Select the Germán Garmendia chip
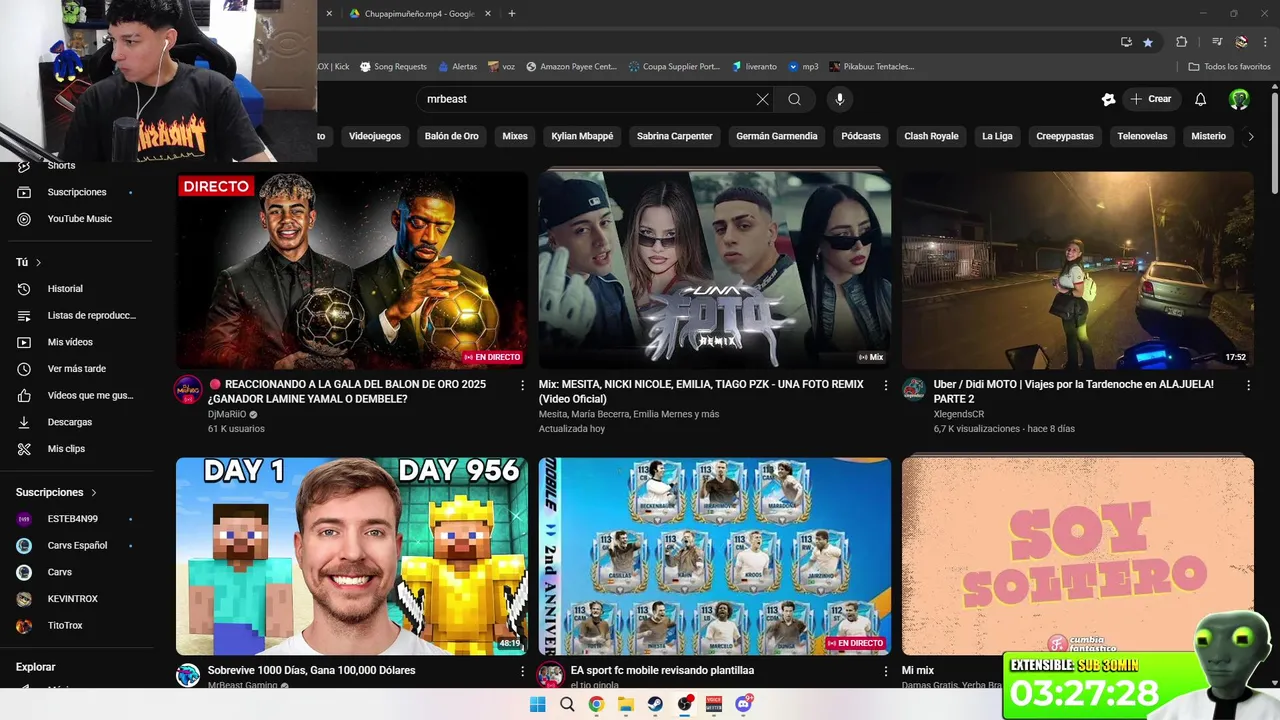 [777, 136]
